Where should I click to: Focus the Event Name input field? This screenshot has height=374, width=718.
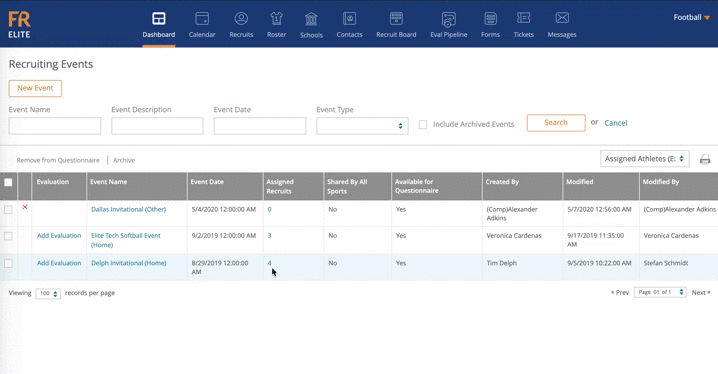tap(54, 126)
